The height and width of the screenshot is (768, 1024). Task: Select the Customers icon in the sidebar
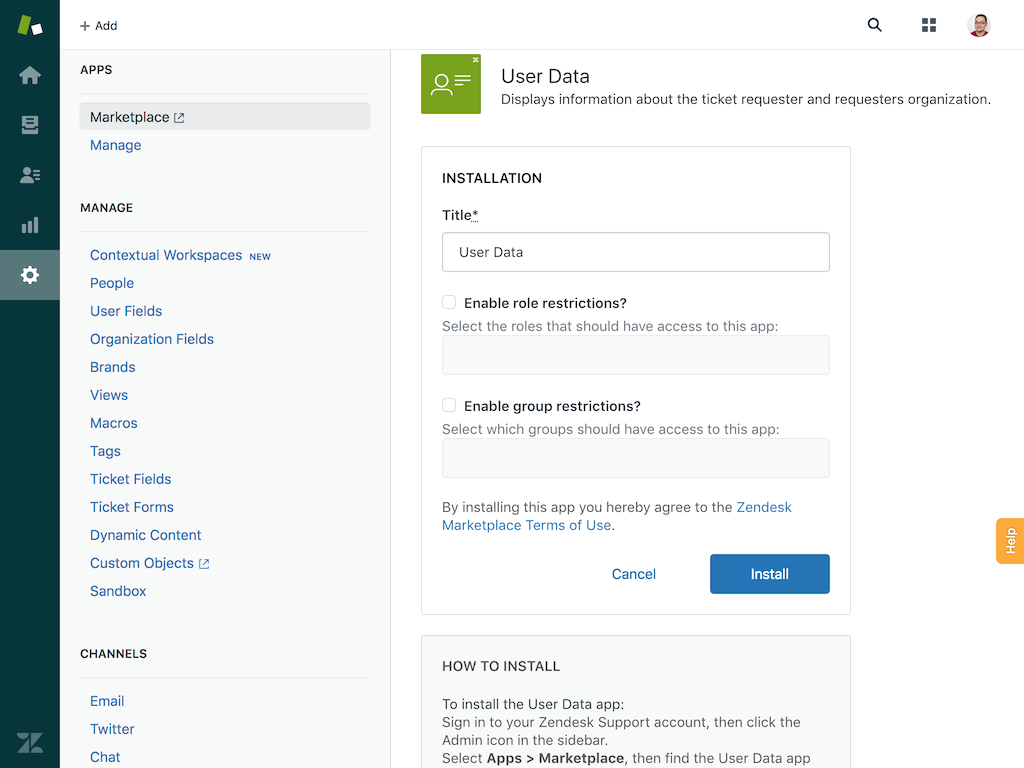coord(30,175)
